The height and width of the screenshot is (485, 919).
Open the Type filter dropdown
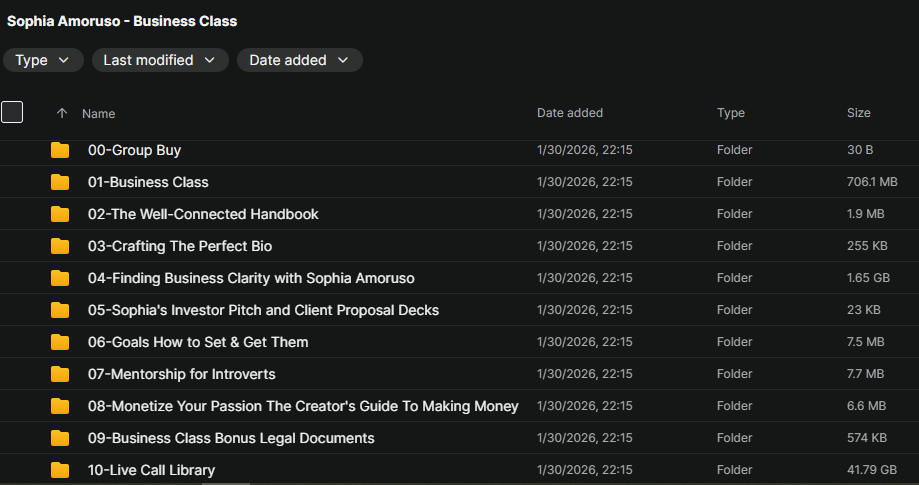click(x=43, y=60)
